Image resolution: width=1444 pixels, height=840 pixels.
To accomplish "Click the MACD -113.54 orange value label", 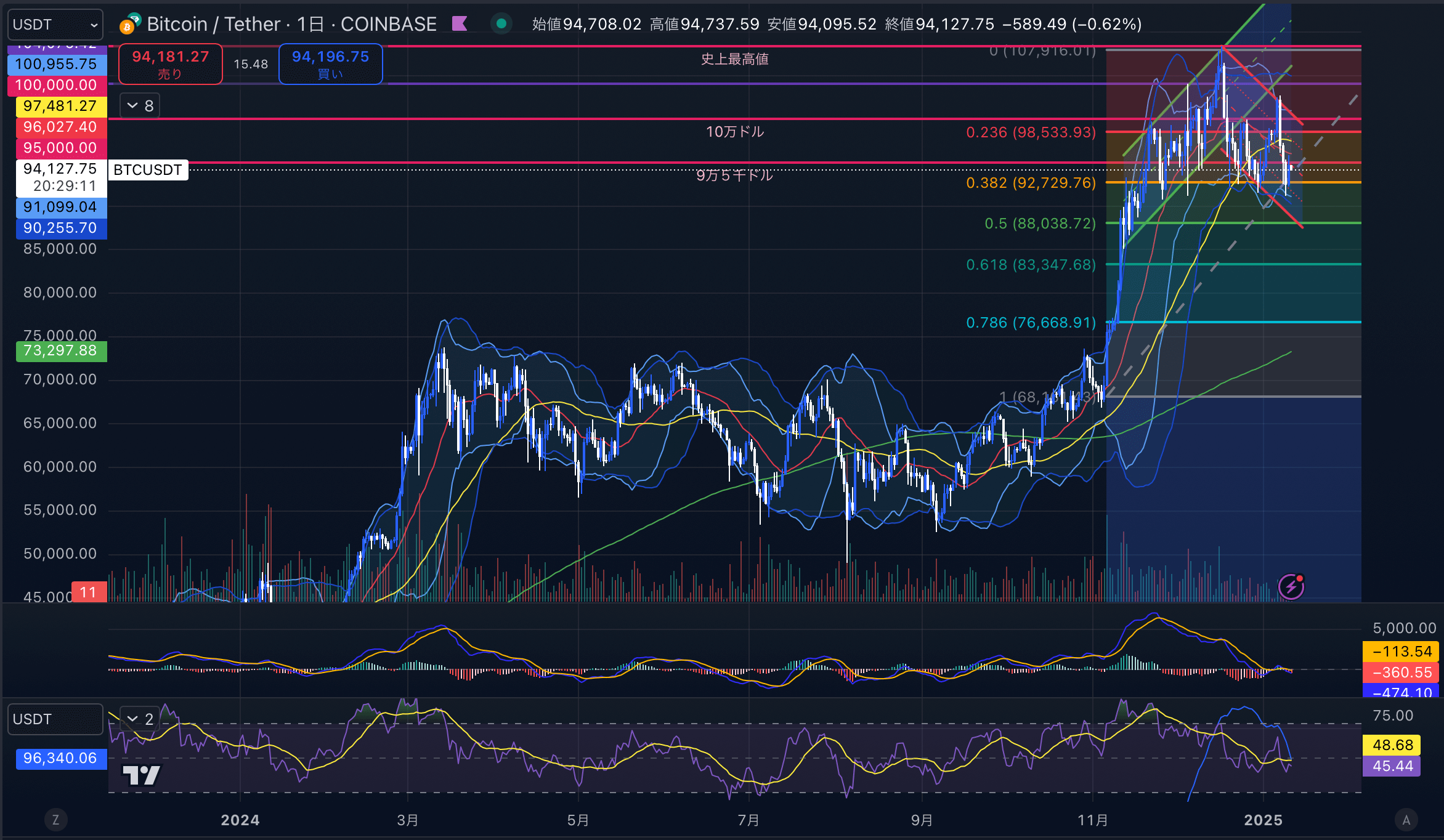I will pos(1401,652).
